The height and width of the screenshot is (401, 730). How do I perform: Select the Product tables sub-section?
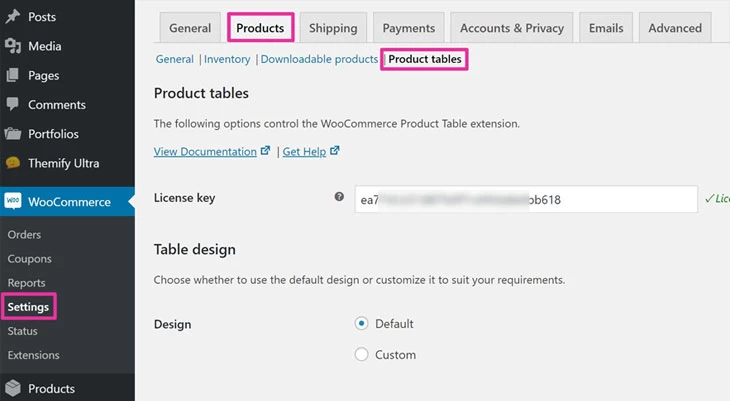425,59
